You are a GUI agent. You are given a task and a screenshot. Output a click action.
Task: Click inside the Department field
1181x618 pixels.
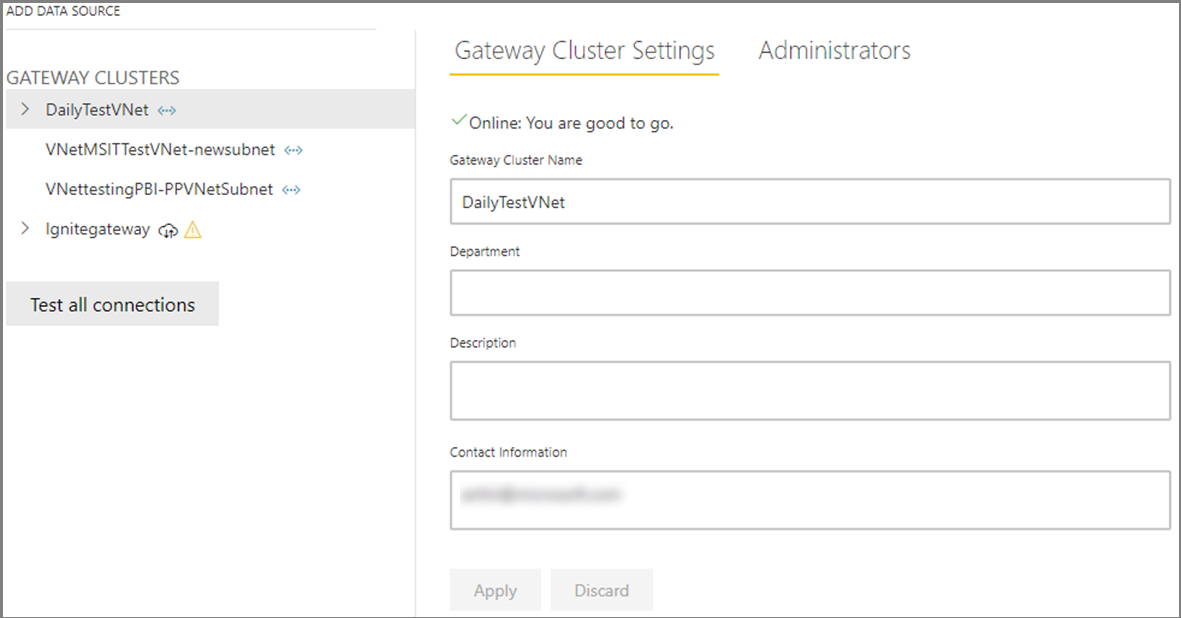click(x=810, y=292)
